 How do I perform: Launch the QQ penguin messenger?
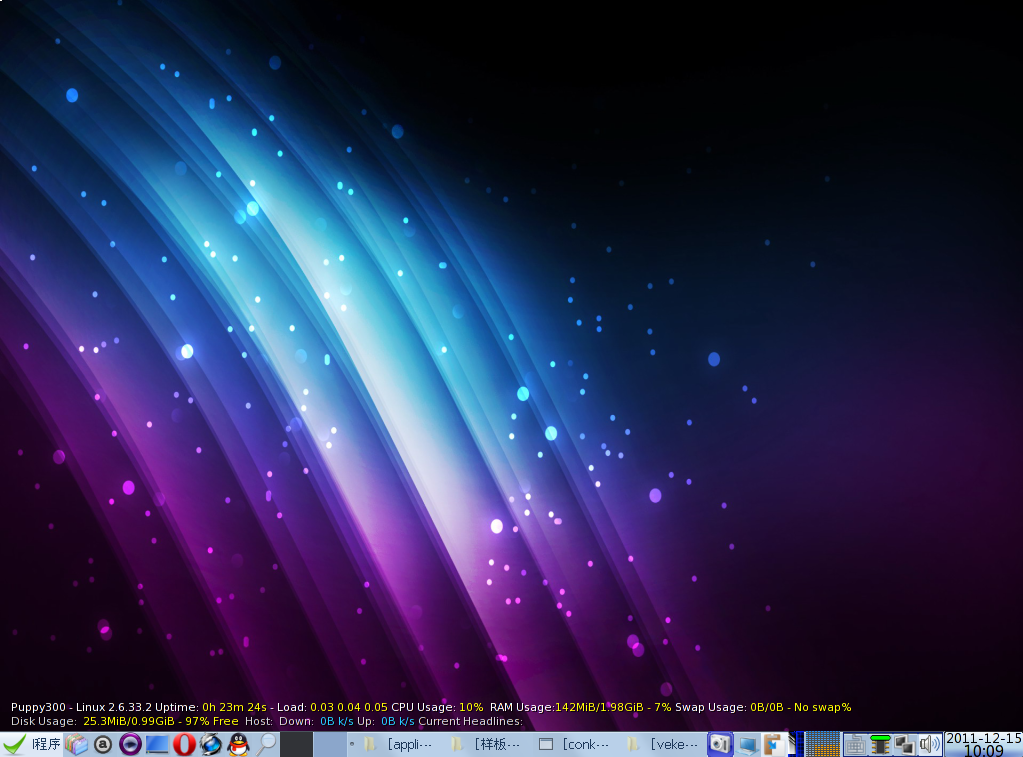tap(238, 745)
